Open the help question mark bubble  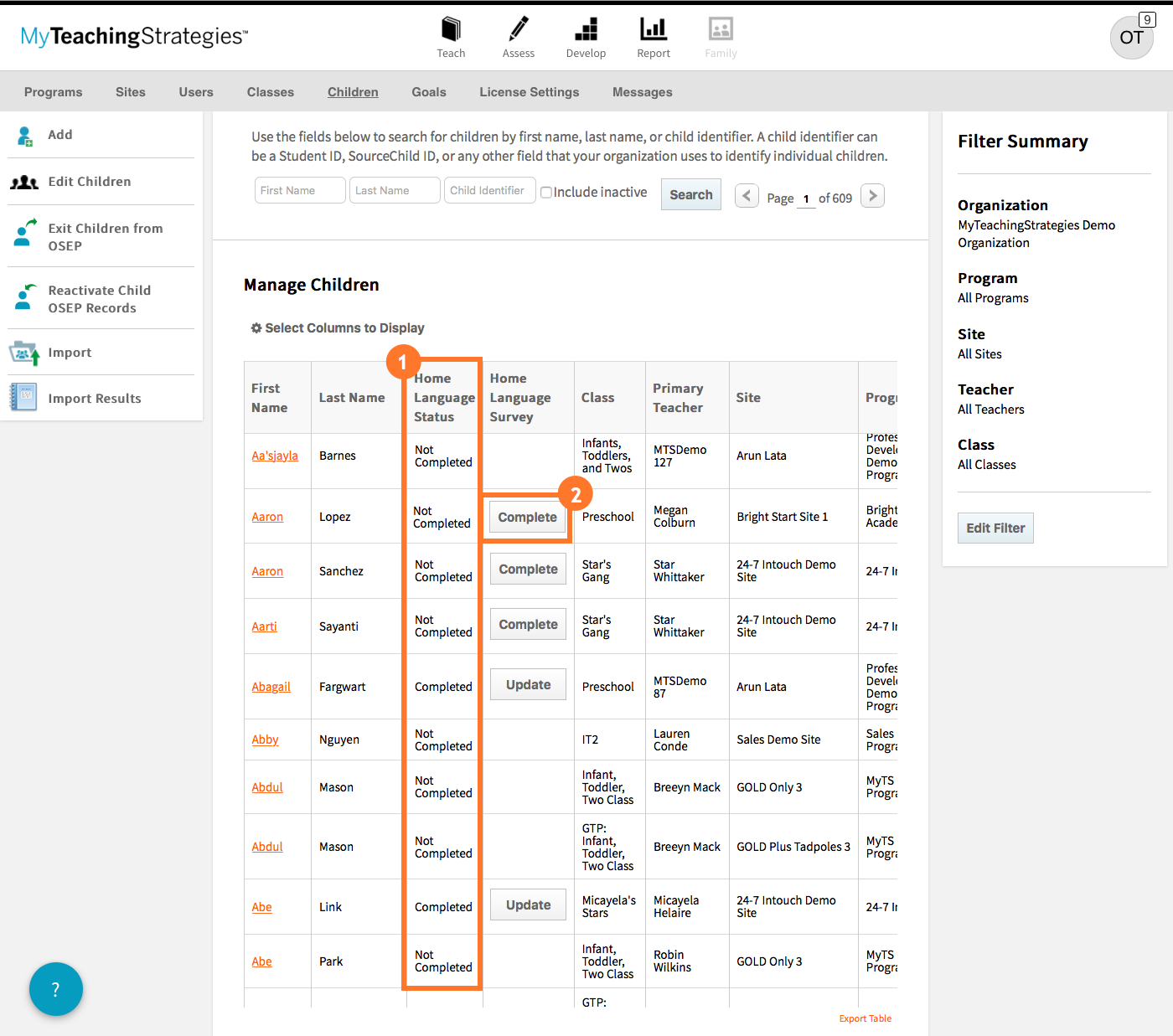pos(56,989)
